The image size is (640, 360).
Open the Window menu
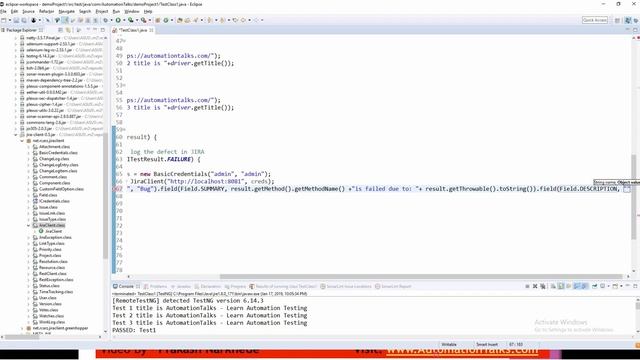point(131,11)
